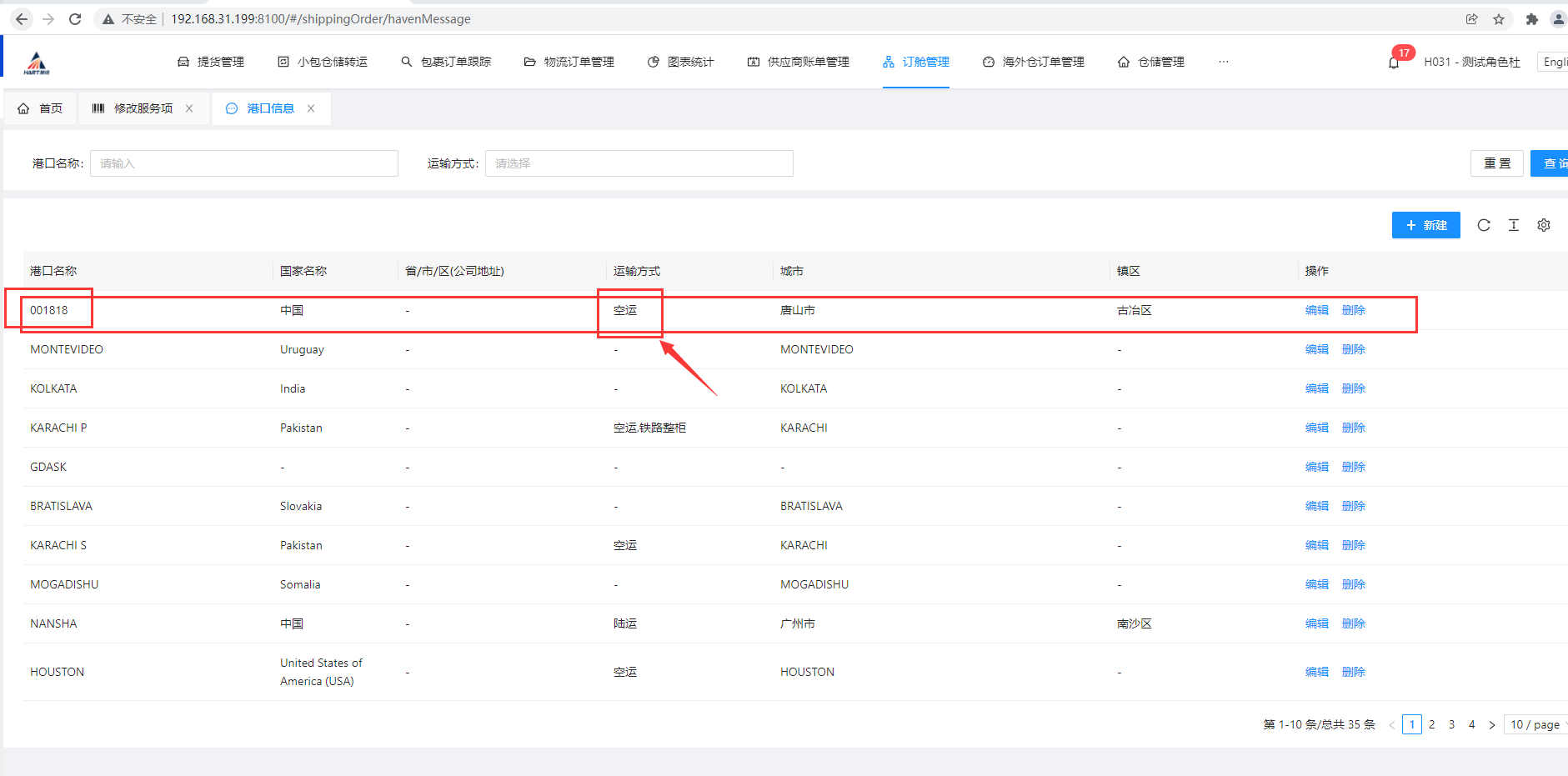Click the company logo in header

pyautogui.click(x=37, y=63)
